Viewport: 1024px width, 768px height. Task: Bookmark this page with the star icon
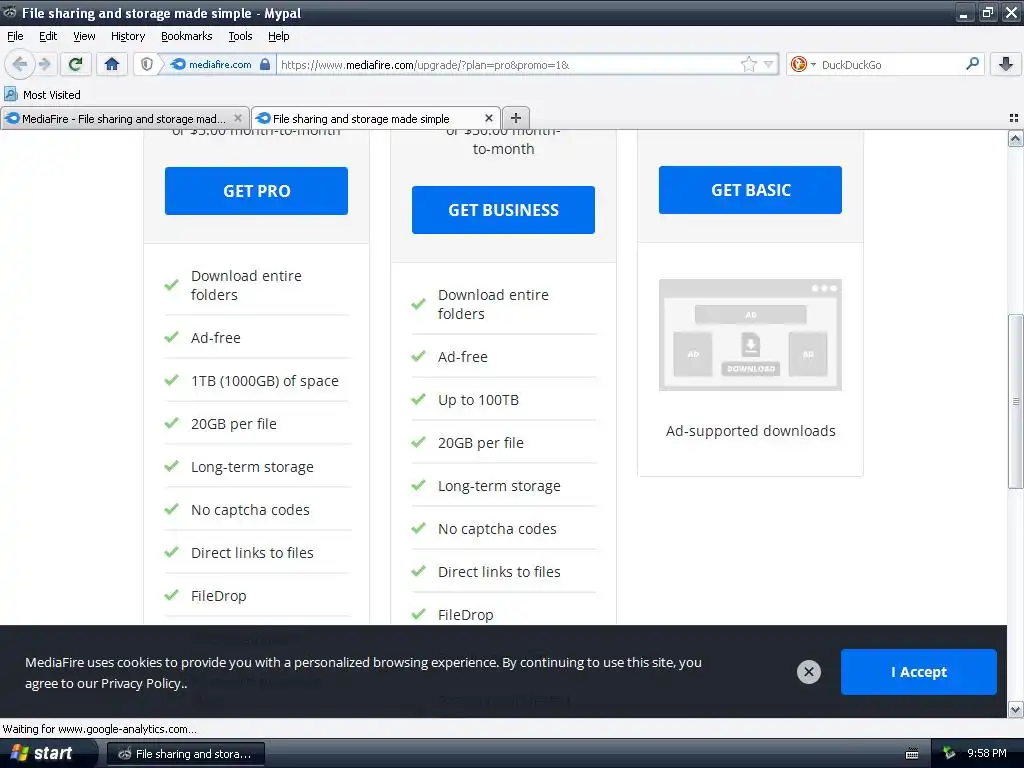pyautogui.click(x=748, y=64)
